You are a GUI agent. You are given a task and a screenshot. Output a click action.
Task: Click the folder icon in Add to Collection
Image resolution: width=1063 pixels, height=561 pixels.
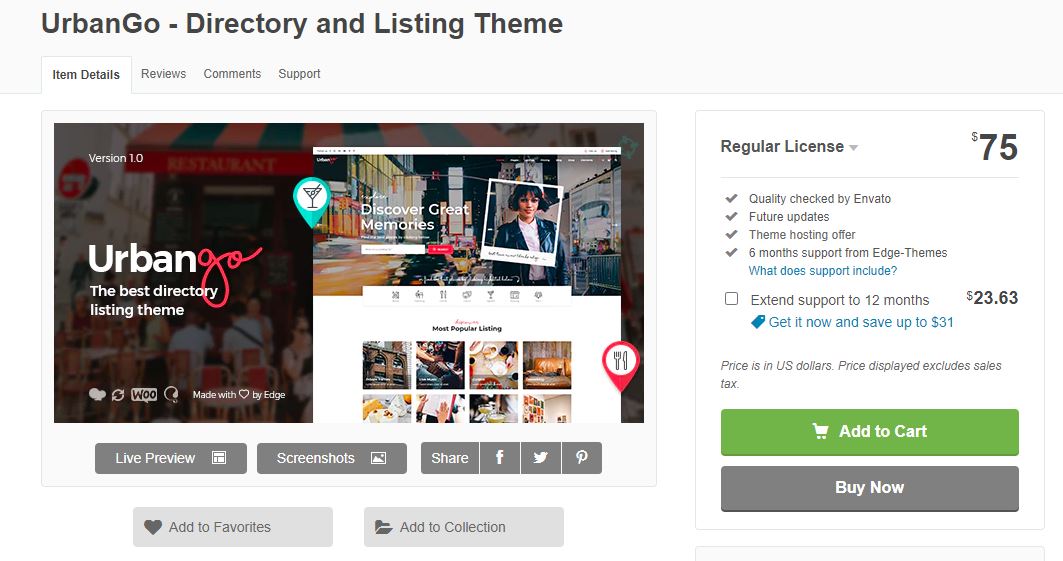click(x=384, y=527)
